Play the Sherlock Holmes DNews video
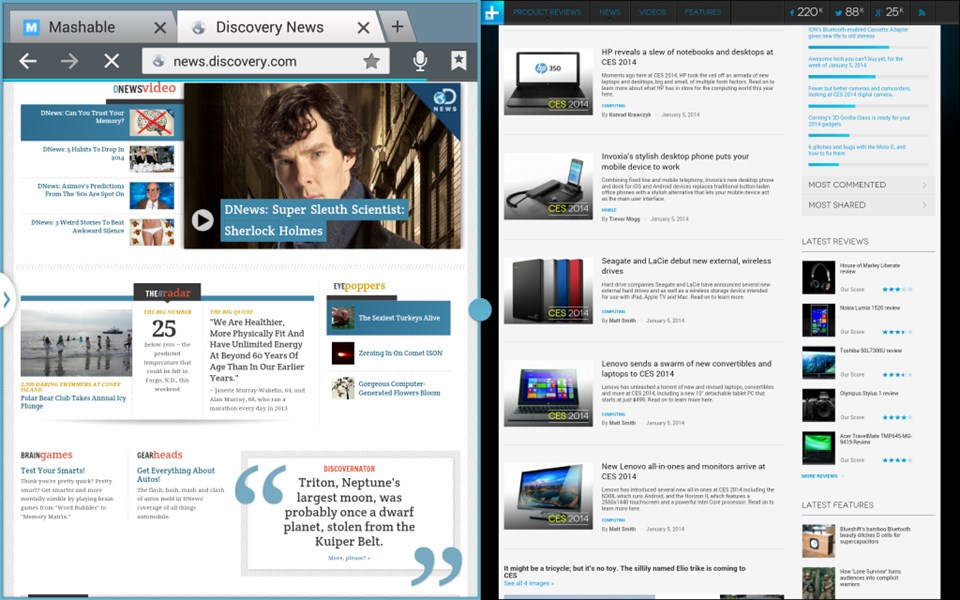 (x=203, y=220)
